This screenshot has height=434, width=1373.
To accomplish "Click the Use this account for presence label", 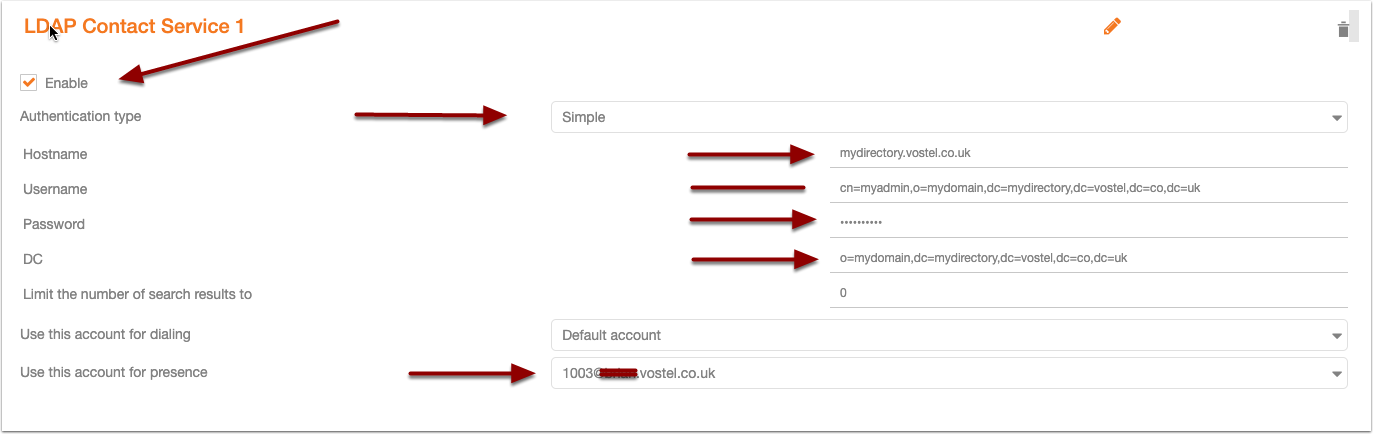I will pos(113,373).
